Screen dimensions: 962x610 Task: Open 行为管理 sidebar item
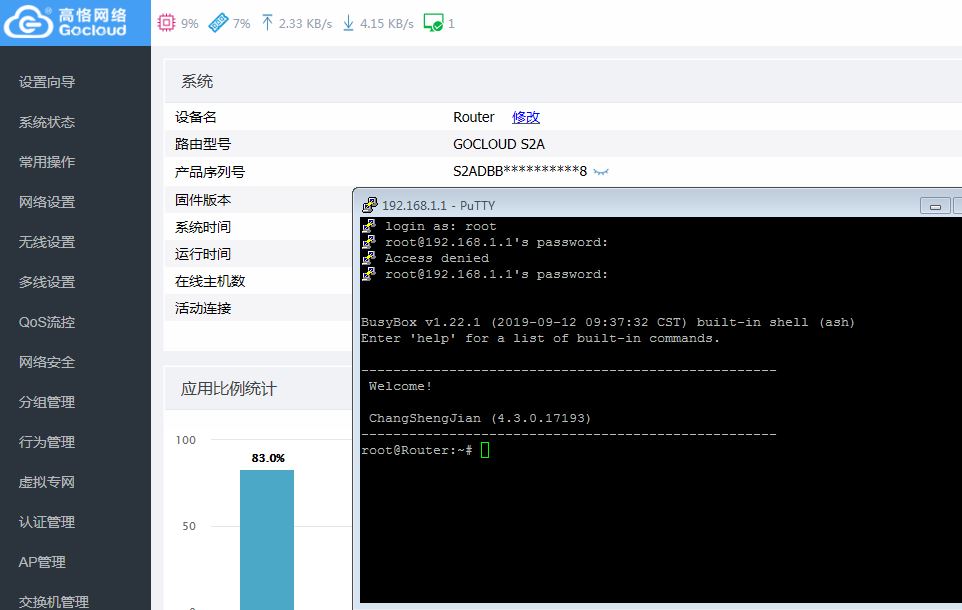pyautogui.click(x=47, y=442)
